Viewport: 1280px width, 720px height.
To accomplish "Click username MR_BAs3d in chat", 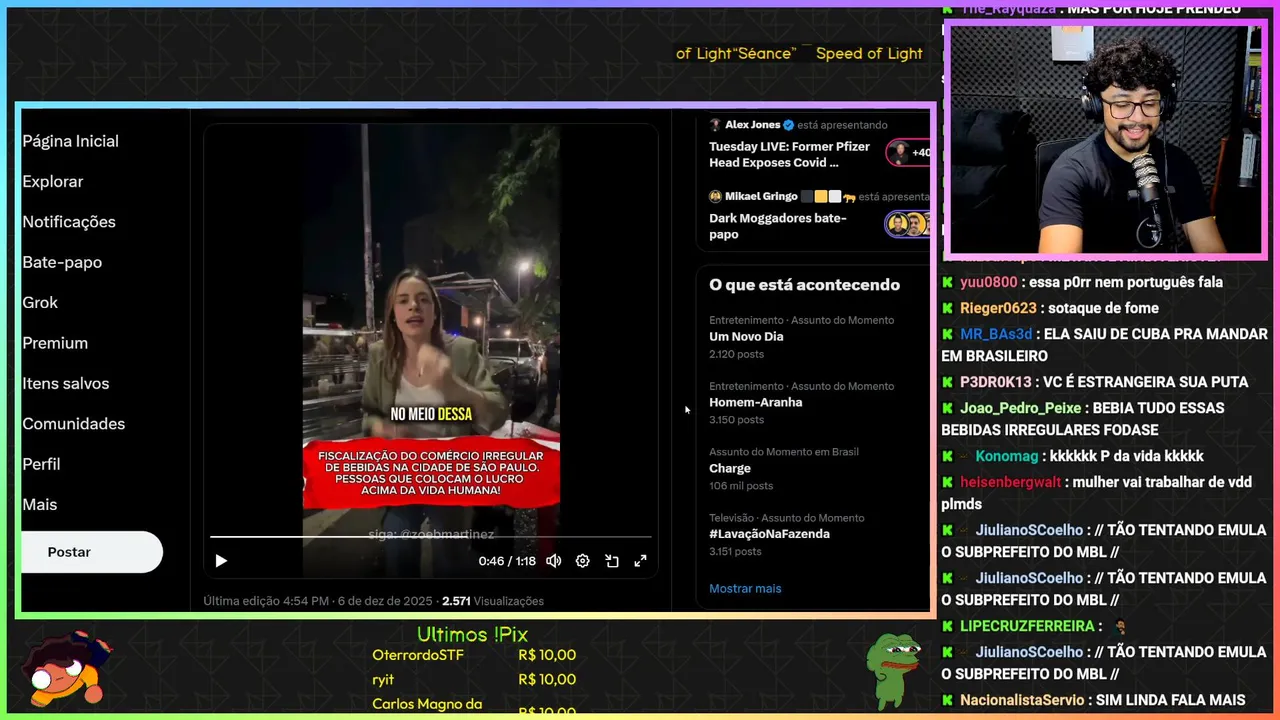I will [996, 334].
